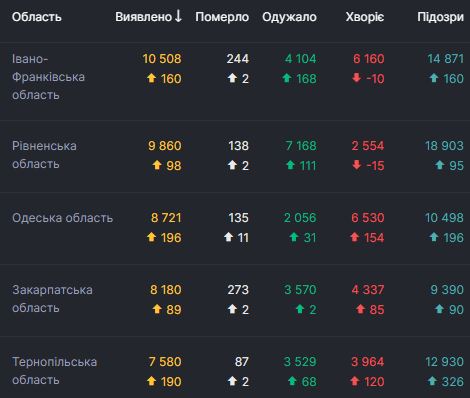Sort table by Підозри column header

coord(440,17)
